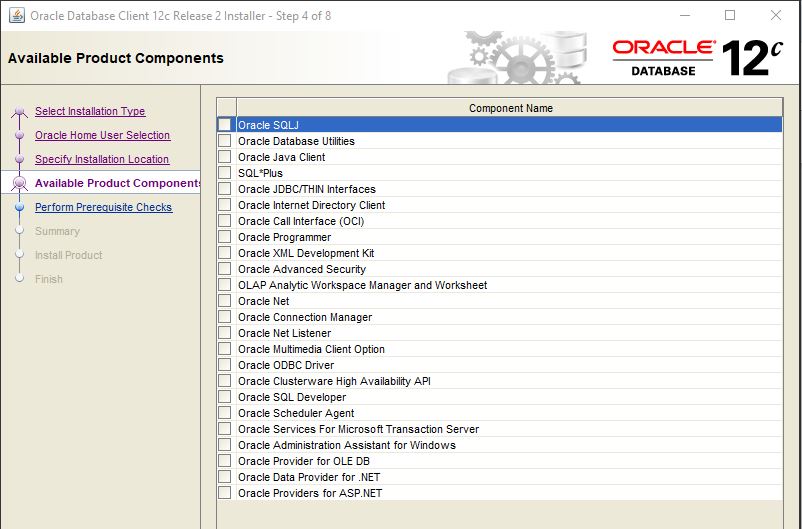Check the Oracle Java Client box
Viewport: 802px width, 529px height.
tap(225, 157)
